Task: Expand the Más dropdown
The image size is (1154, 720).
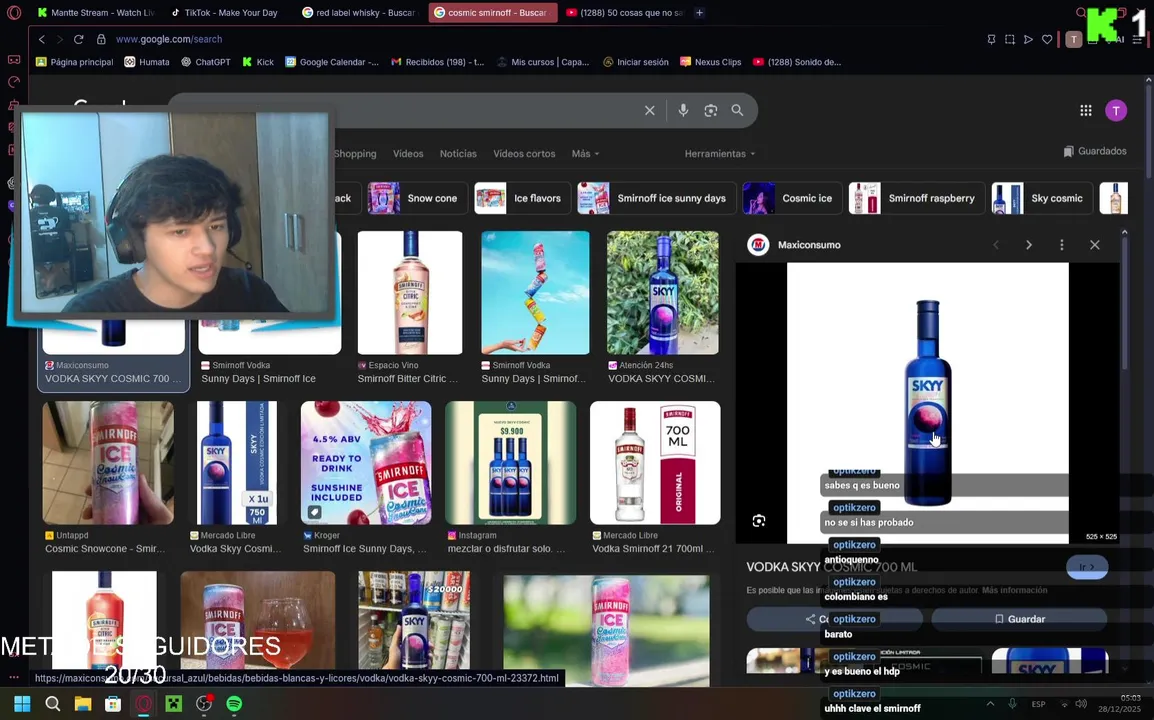Action: click(x=585, y=154)
